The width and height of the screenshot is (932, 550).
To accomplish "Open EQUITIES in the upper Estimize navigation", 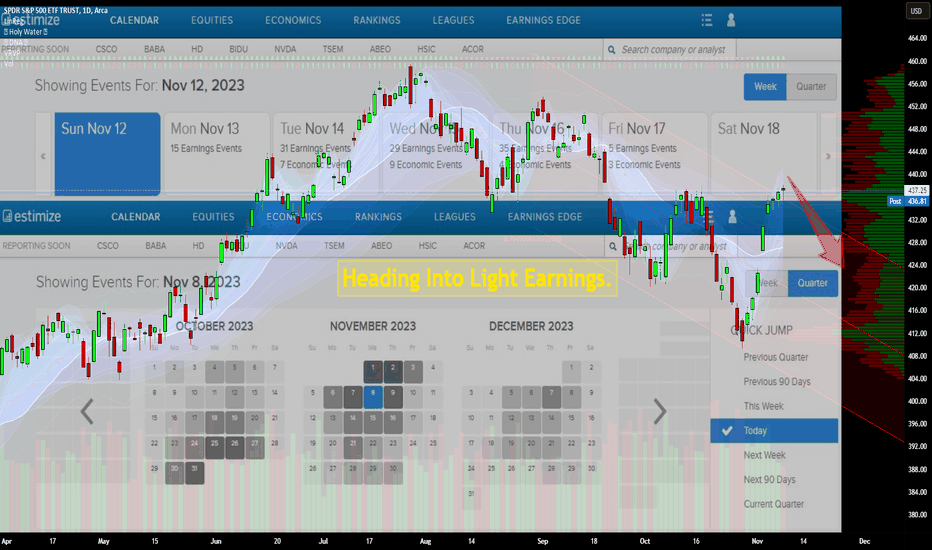I will pos(212,20).
